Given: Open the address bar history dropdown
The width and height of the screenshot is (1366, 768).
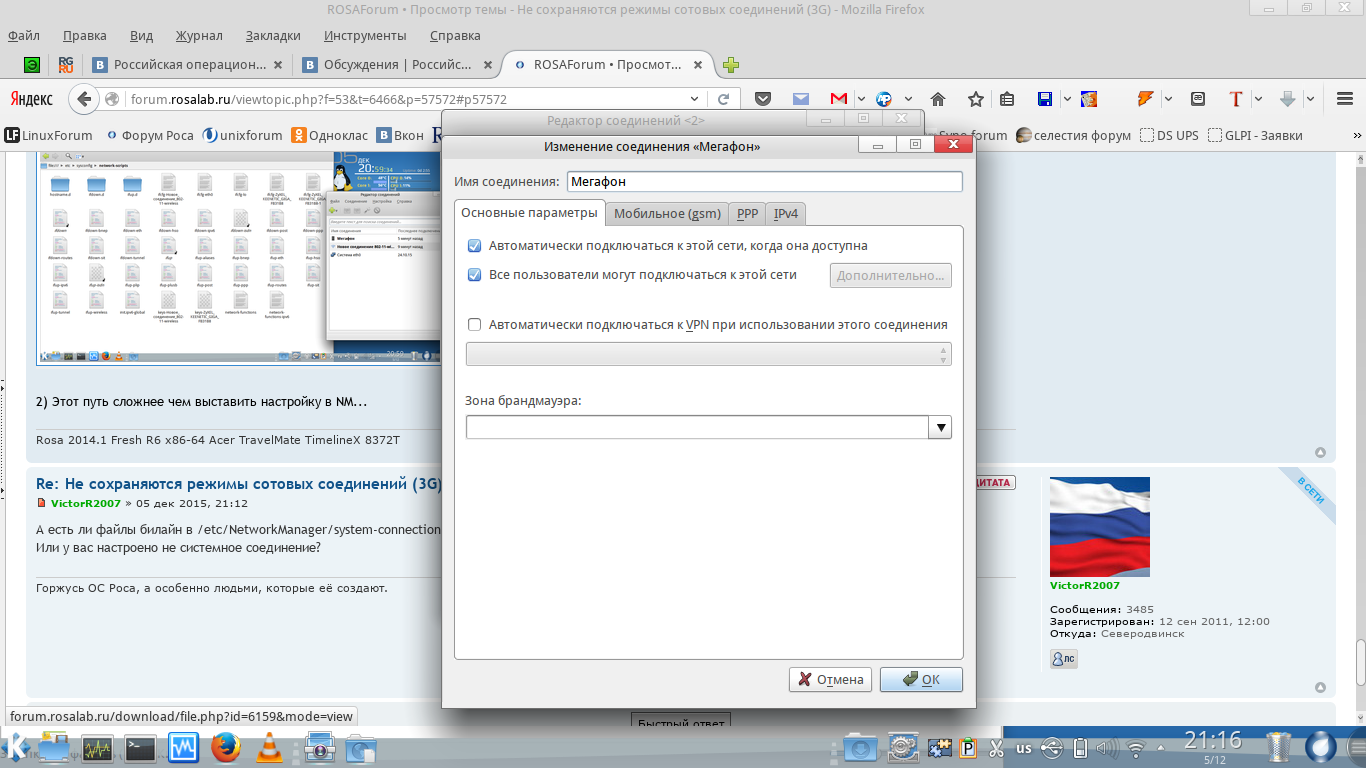Looking at the screenshot, I should pos(696,99).
